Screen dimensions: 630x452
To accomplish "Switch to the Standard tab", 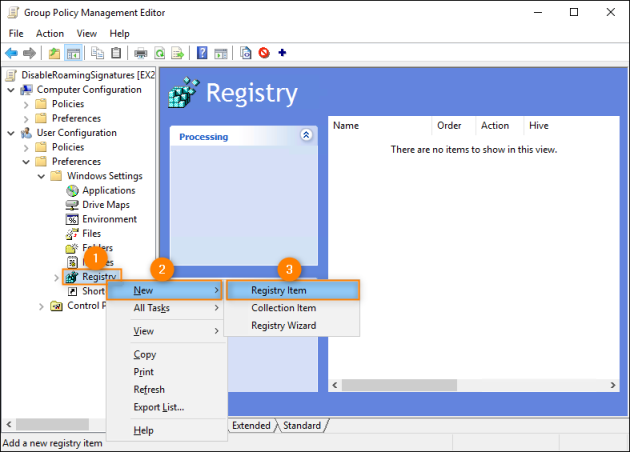I will click(301, 425).
